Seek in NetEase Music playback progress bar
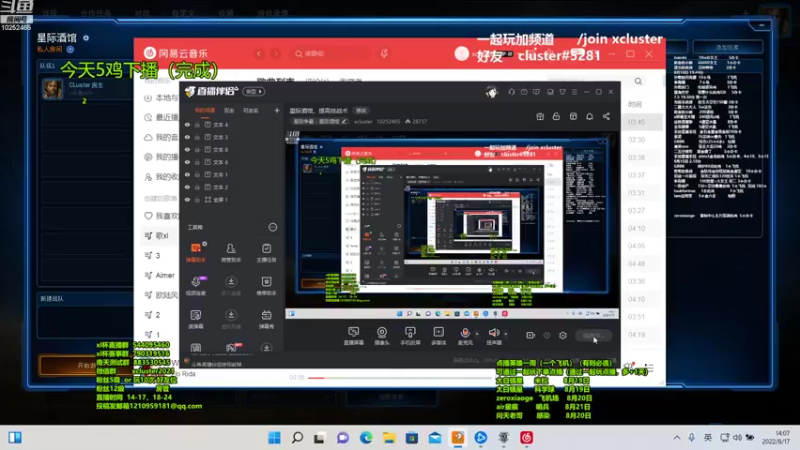The image size is (800, 450). (399, 378)
